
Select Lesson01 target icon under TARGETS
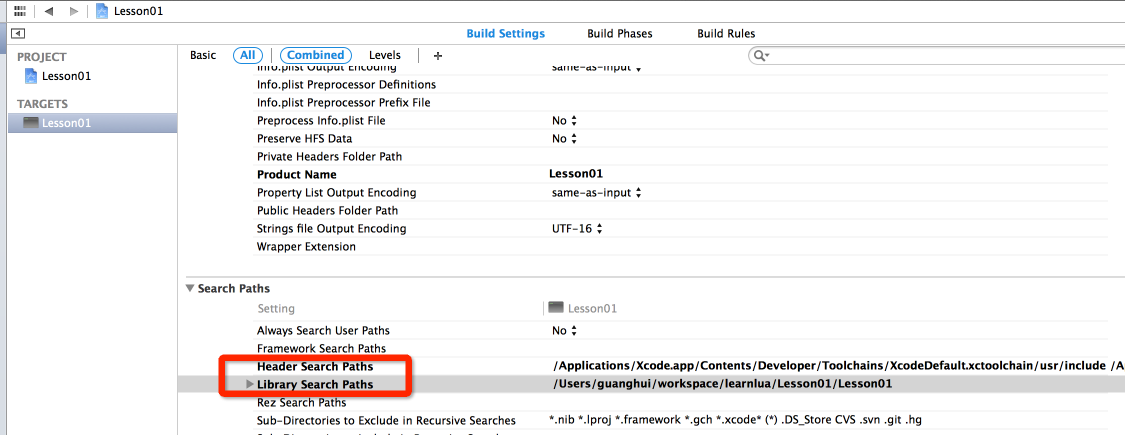coord(31,123)
